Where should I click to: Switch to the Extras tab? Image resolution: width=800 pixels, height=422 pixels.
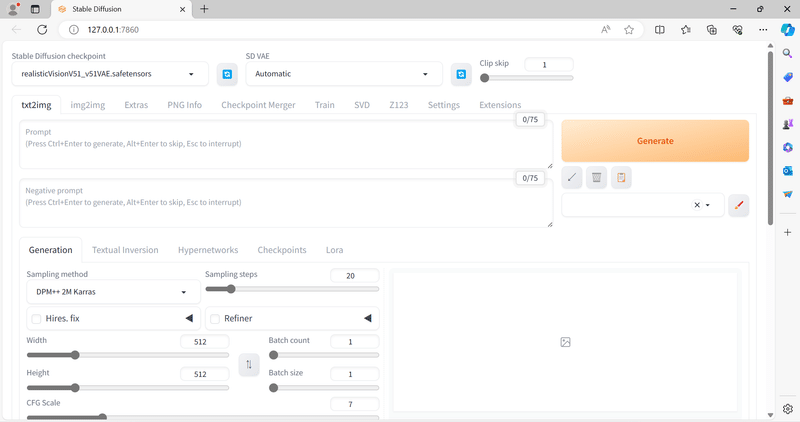(x=136, y=105)
